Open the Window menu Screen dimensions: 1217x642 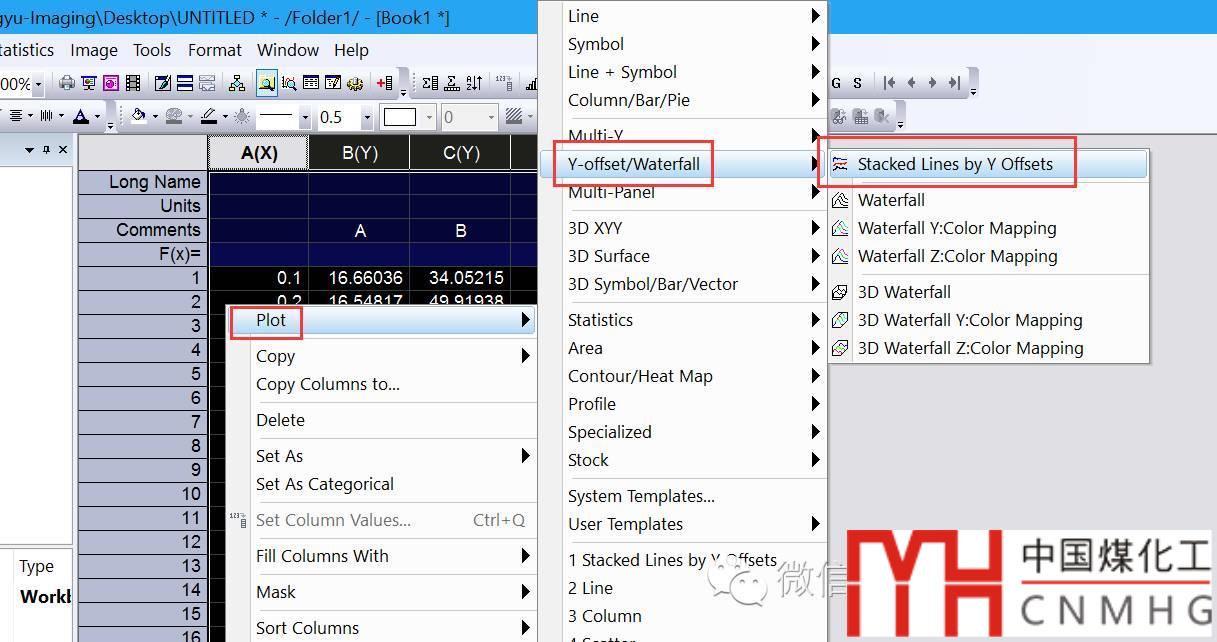point(288,50)
